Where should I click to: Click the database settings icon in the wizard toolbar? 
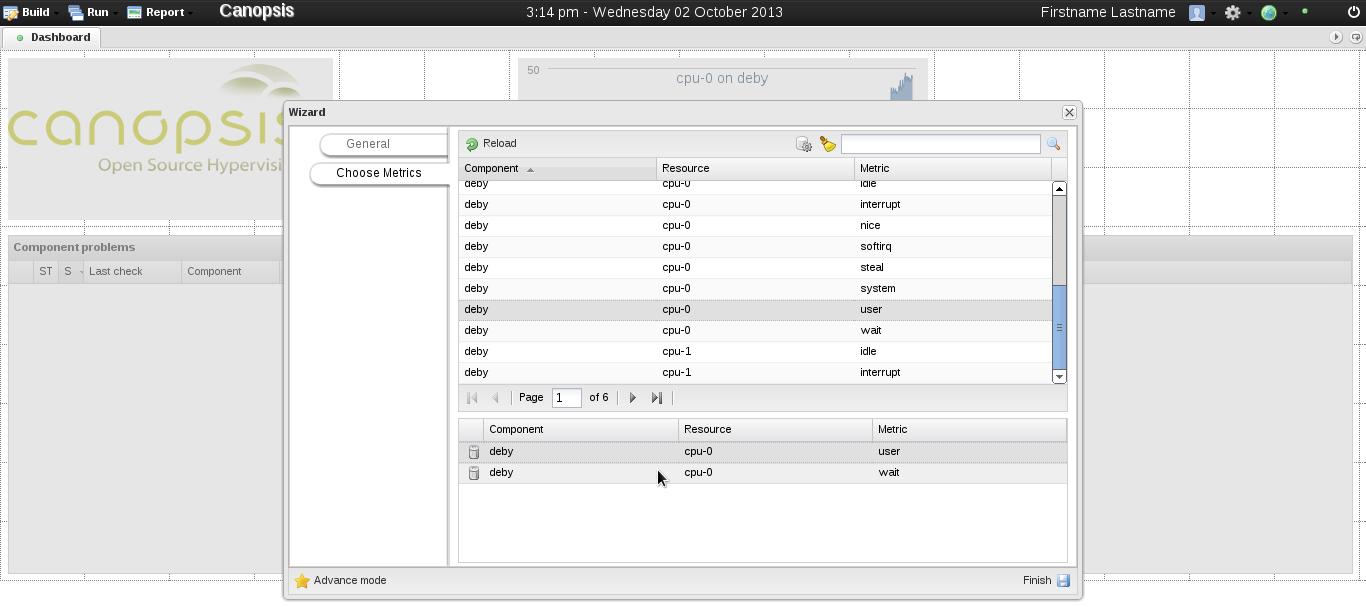pyautogui.click(x=804, y=145)
